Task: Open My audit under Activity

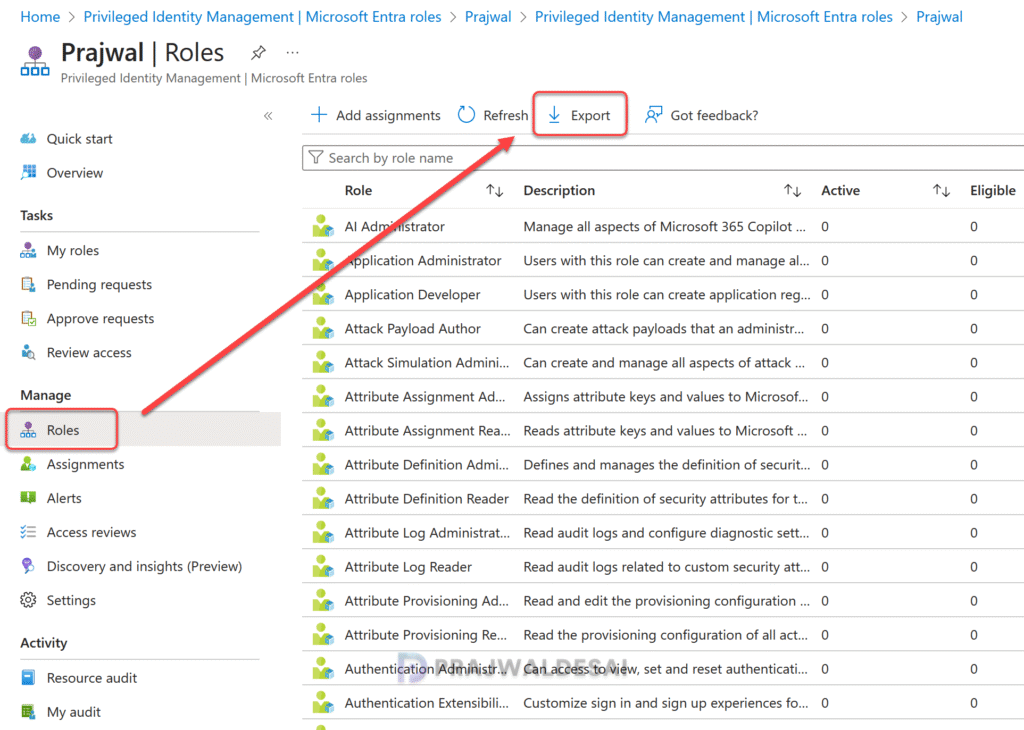Action: point(73,711)
